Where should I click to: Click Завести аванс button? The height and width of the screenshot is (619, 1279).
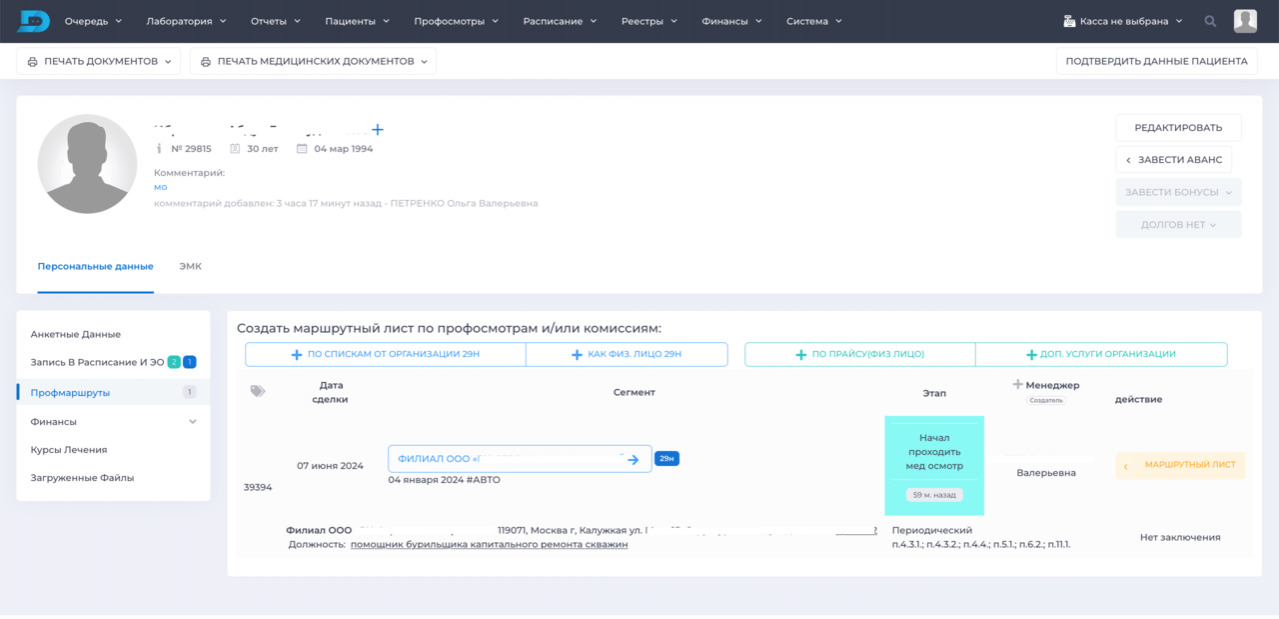pos(1174,160)
